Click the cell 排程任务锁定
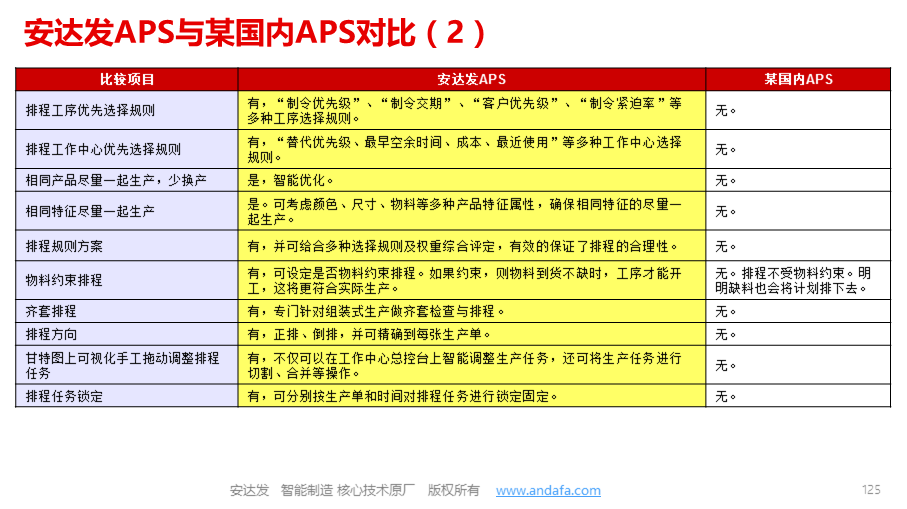Image resolution: width=907 pixels, height=509 pixels. pos(127,396)
